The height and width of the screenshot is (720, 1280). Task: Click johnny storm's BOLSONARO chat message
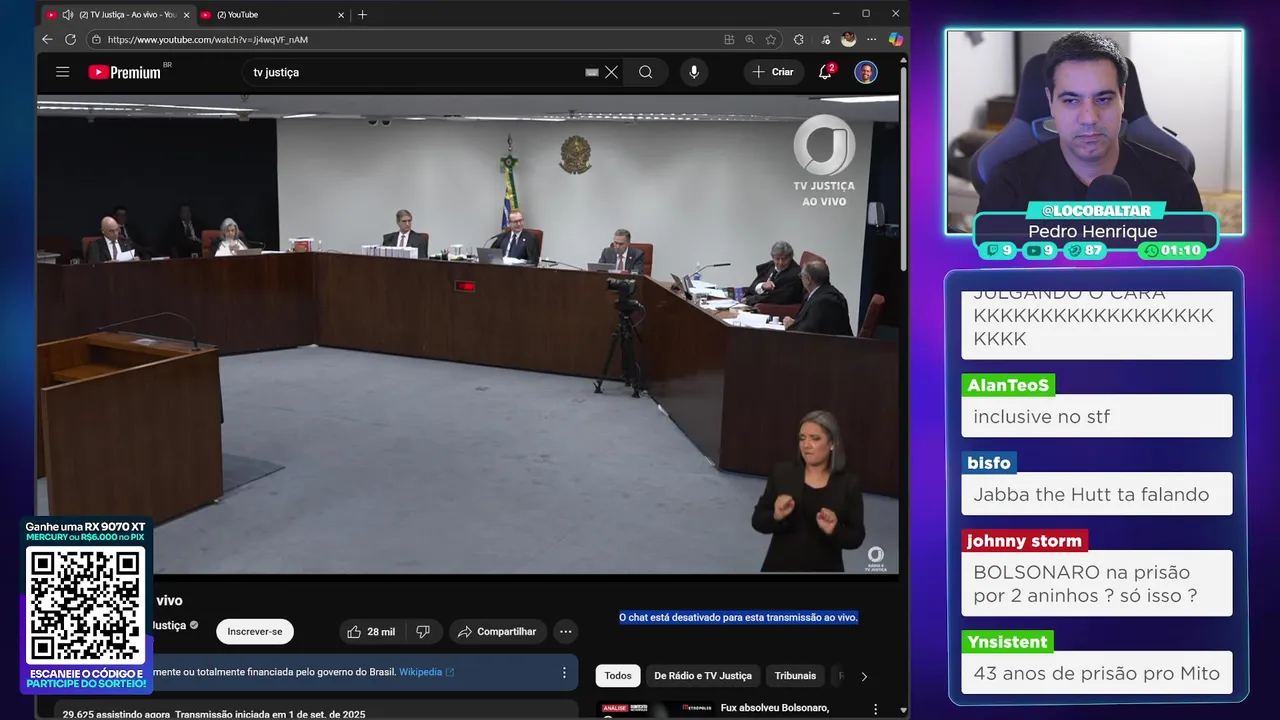(1096, 584)
